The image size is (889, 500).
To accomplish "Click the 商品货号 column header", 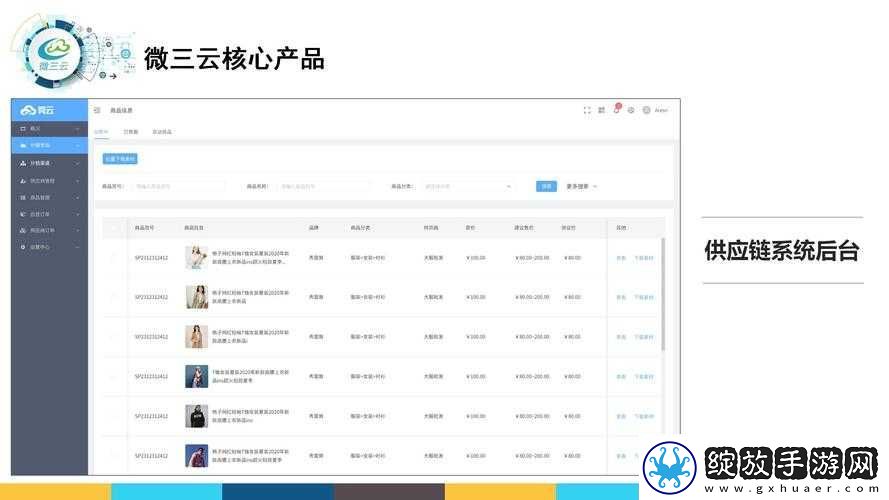I will tap(144, 228).
